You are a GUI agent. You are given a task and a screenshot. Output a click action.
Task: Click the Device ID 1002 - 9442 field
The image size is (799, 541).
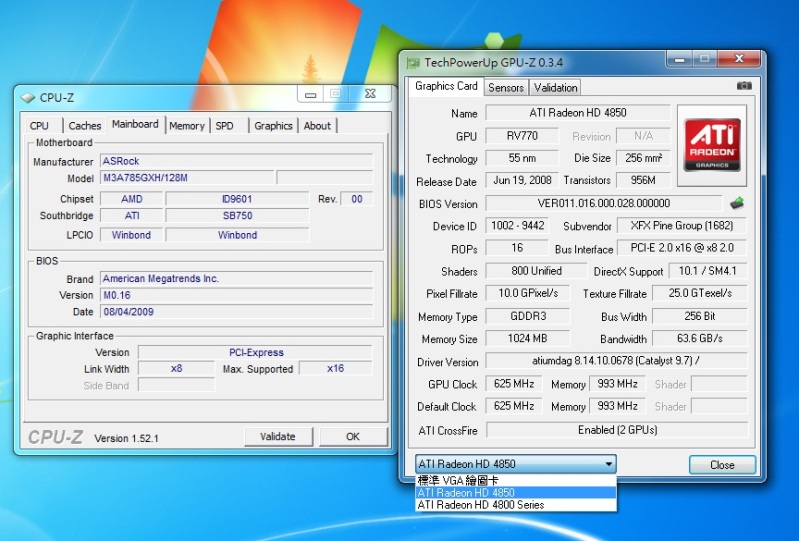(517, 226)
